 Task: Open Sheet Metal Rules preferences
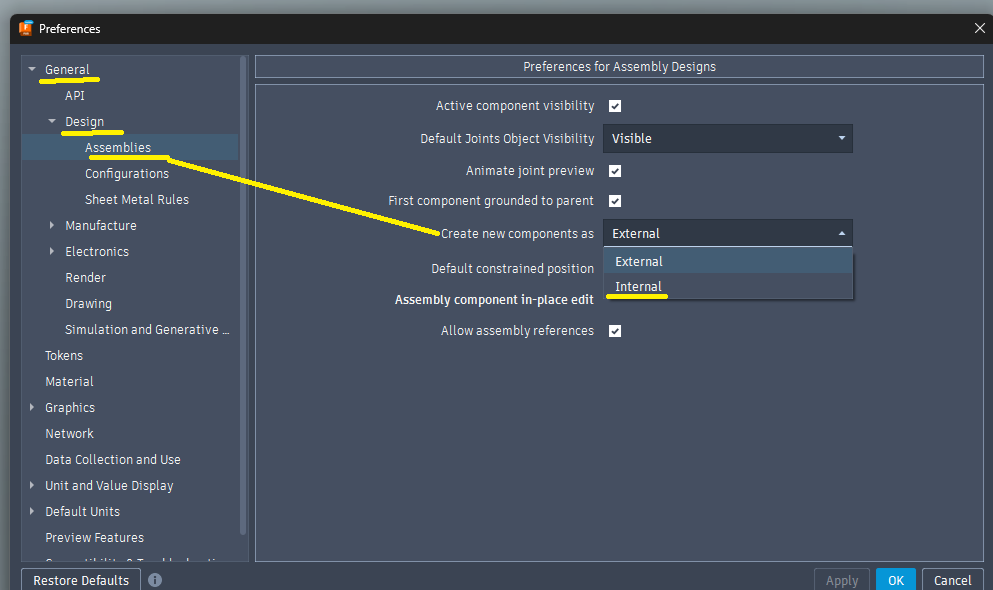click(x=137, y=199)
